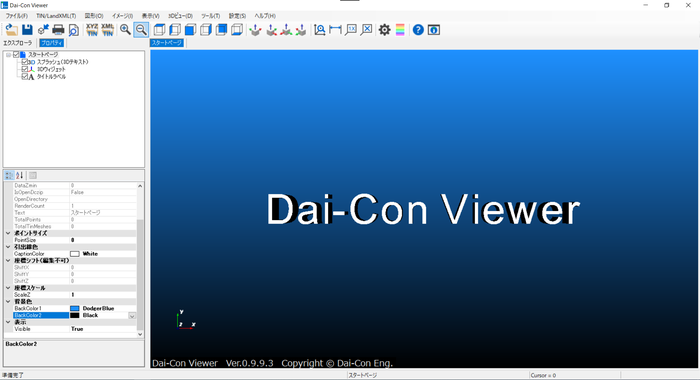
Task: Click the zoom to fit extents icon
Action: tap(320, 30)
